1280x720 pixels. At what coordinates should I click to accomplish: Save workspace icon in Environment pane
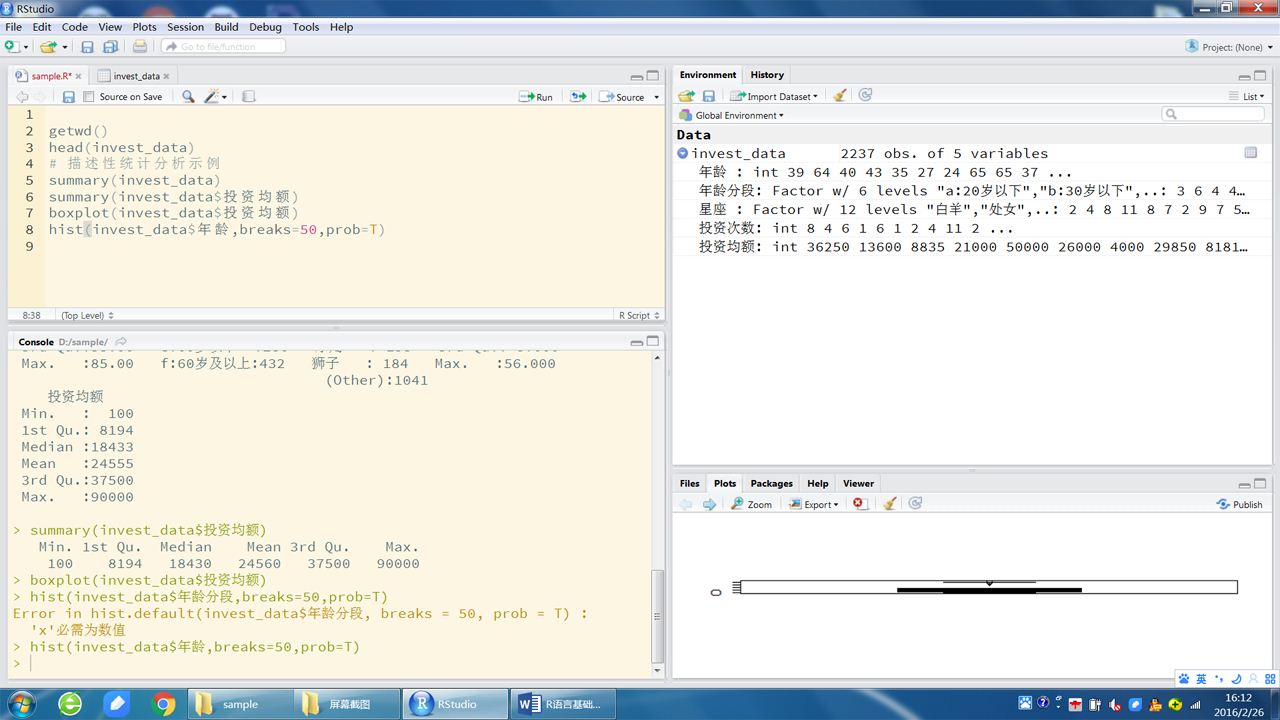tap(709, 96)
